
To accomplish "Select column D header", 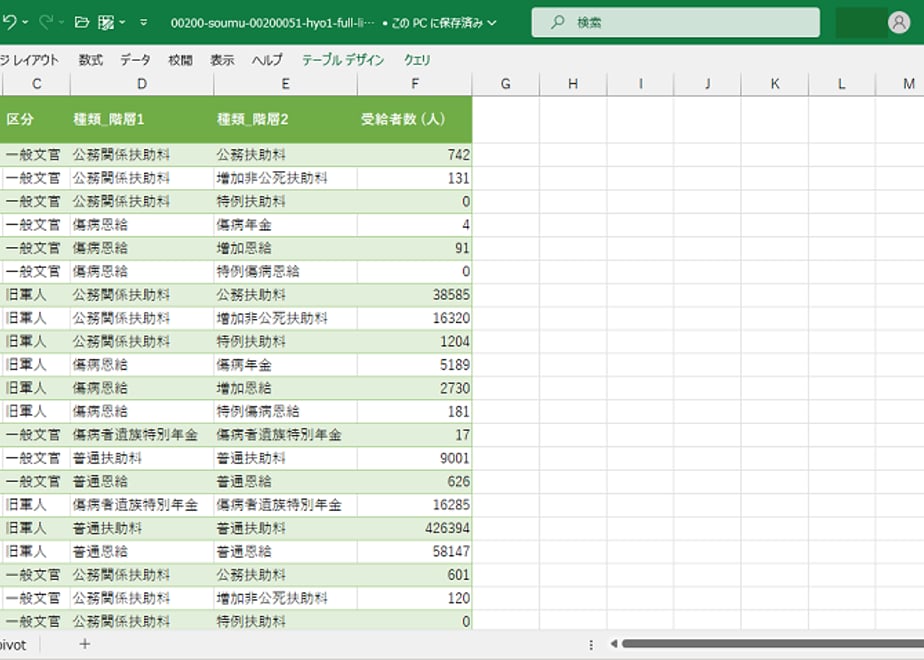I will click(141, 84).
